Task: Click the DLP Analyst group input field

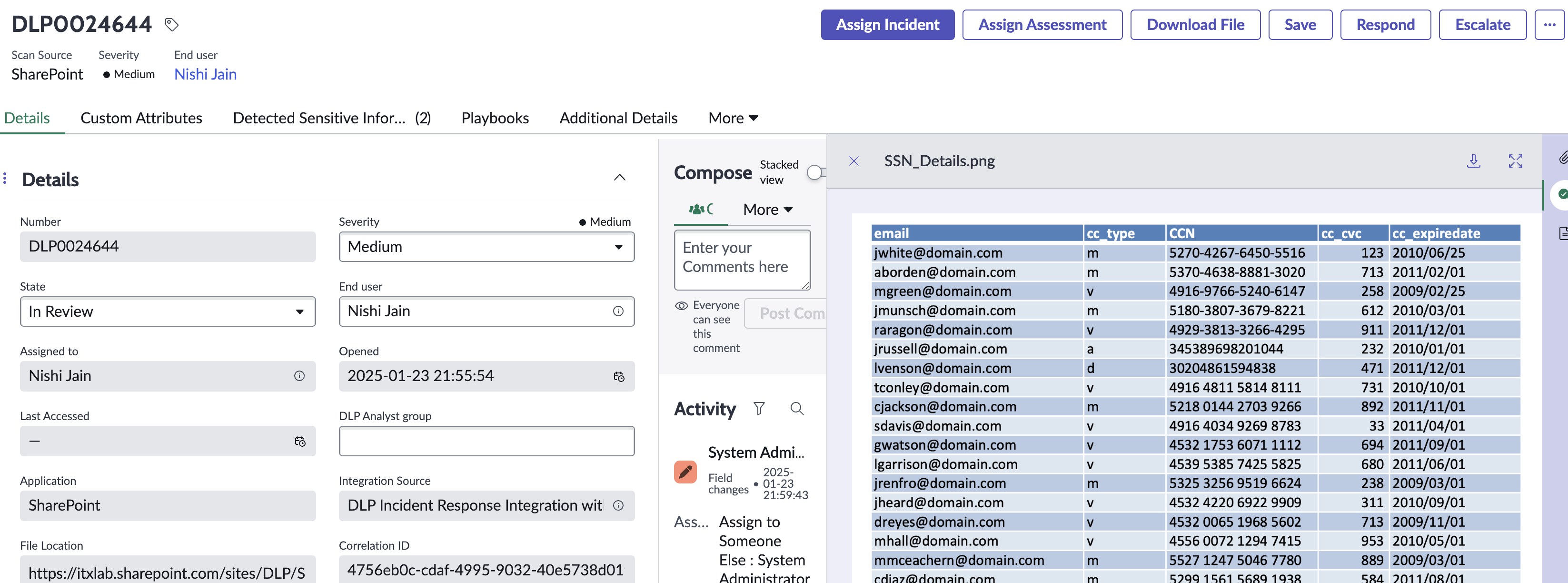Action: coord(486,441)
